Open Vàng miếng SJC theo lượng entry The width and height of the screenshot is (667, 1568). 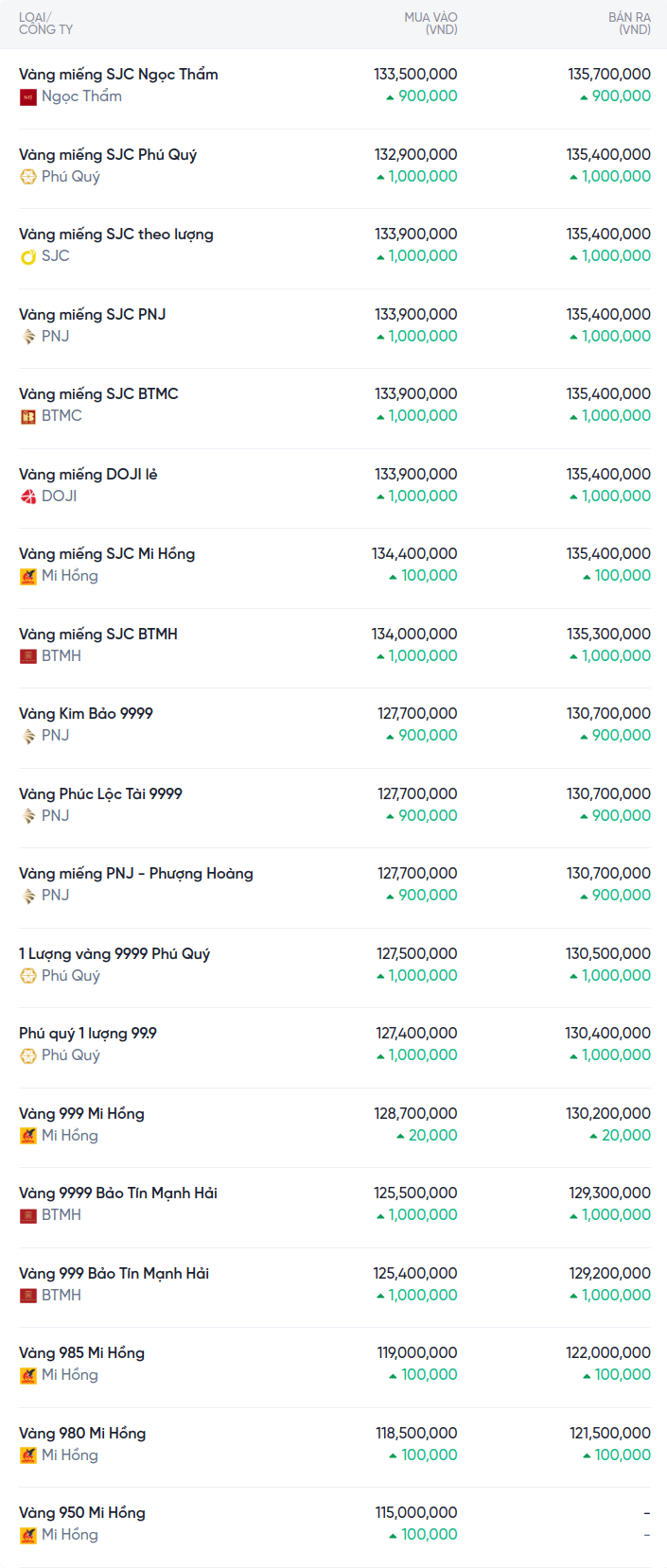[116, 235]
